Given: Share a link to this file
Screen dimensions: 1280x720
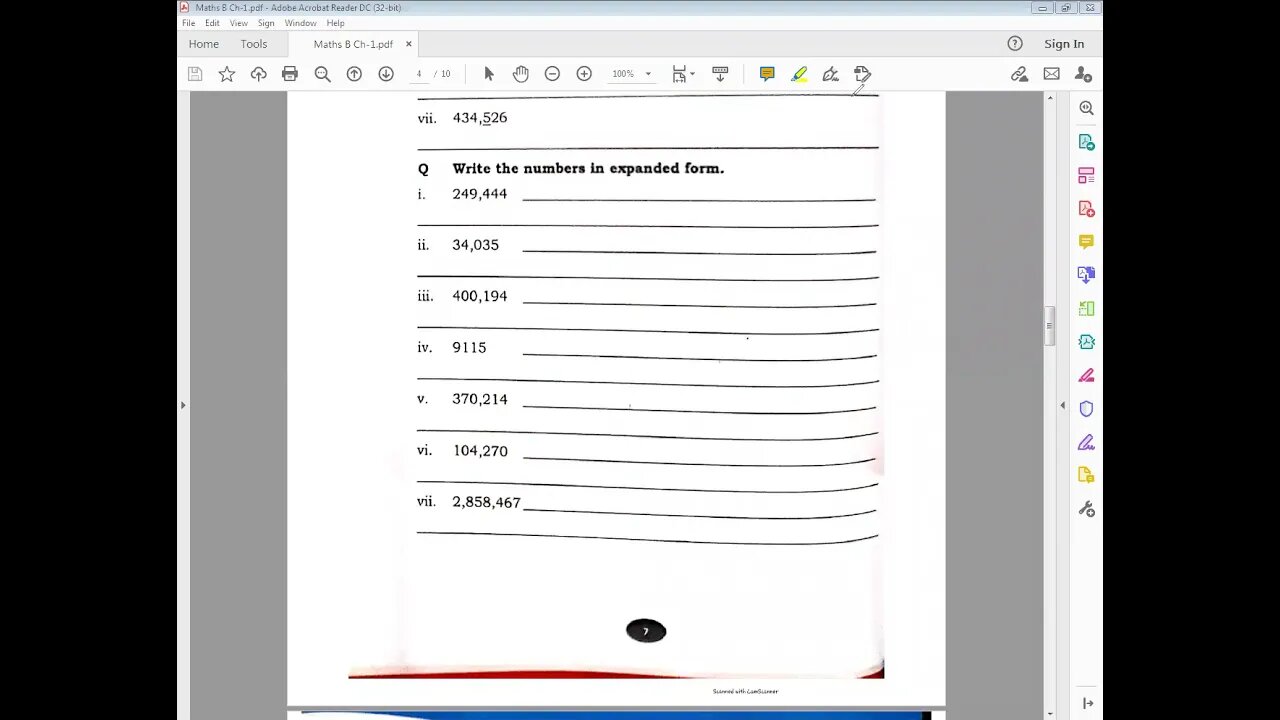Looking at the screenshot, I should pos(1019,74).
